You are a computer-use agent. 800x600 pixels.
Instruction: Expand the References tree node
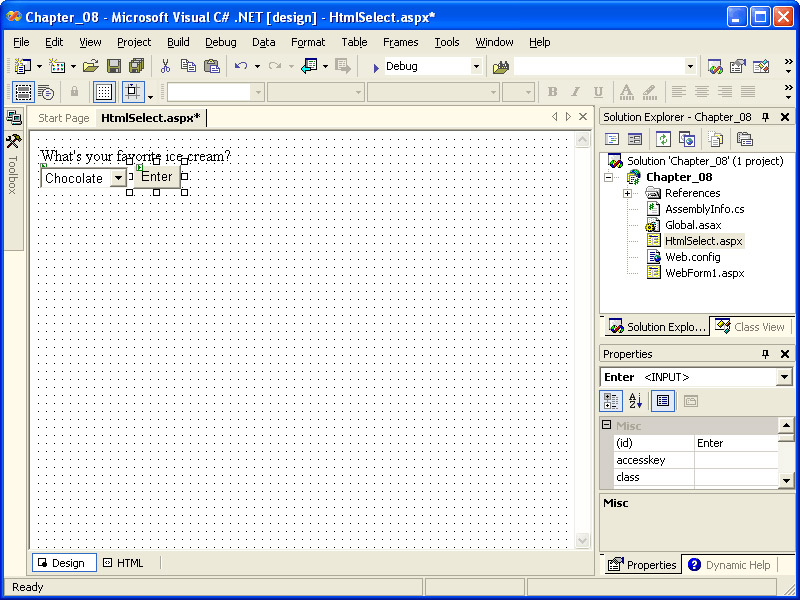(x=627, y=193)
